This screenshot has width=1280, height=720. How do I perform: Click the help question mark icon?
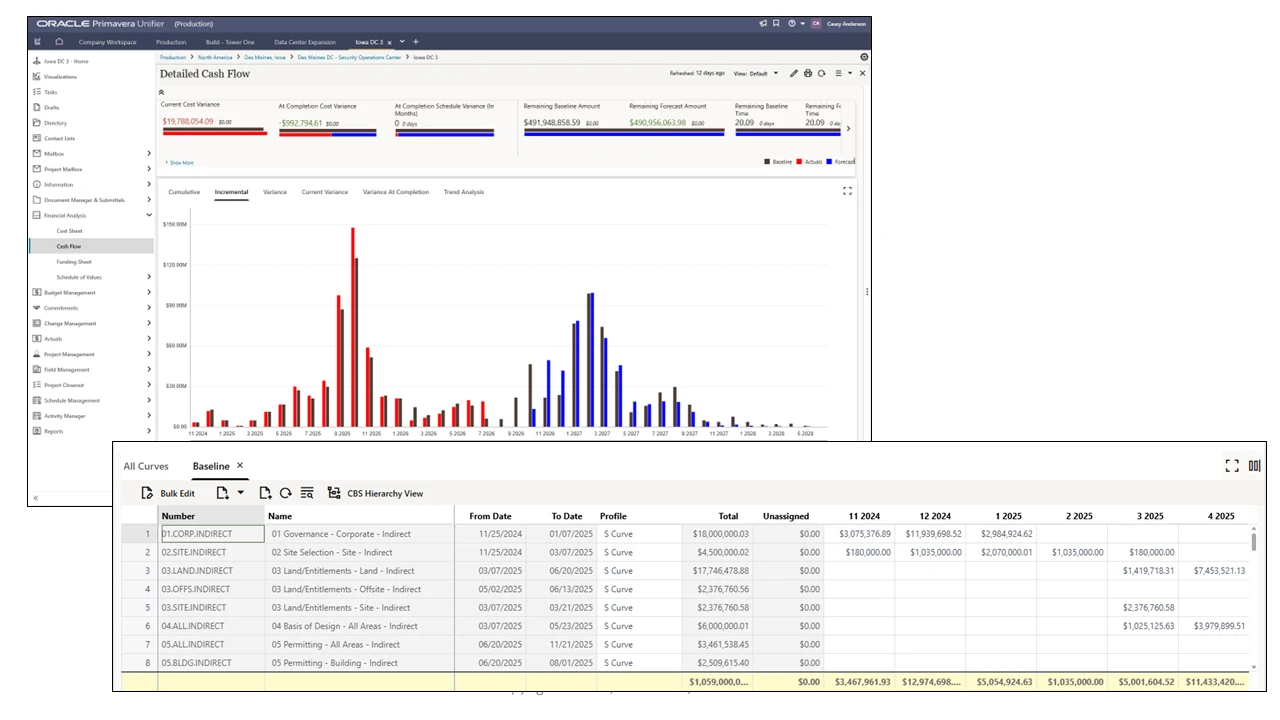pos(791,23)
